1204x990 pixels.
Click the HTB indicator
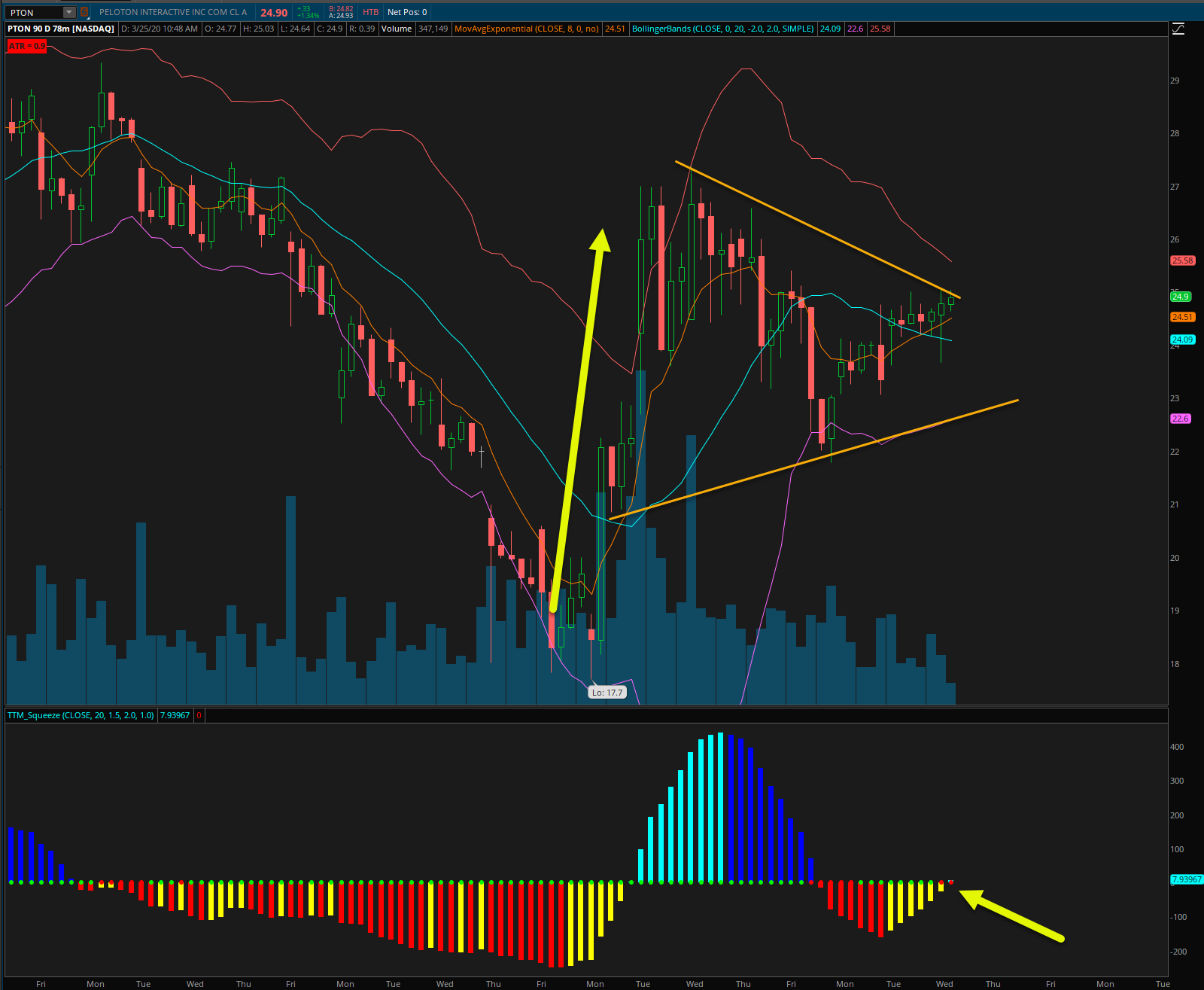point(370,12)
